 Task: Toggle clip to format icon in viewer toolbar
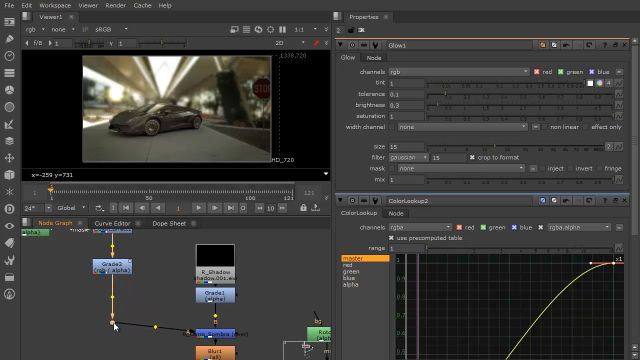point(234,29)
